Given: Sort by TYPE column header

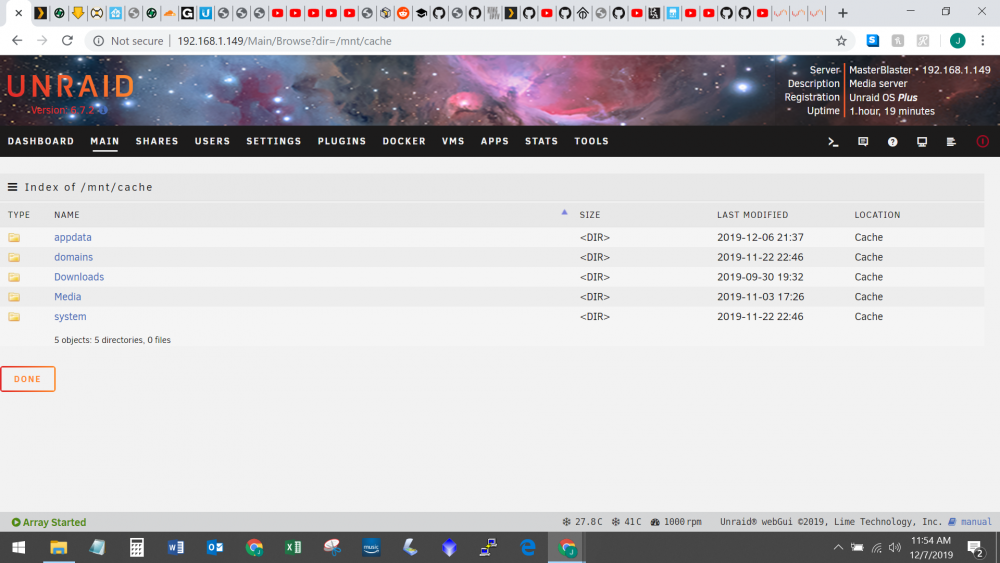Looking at the screenshot, I should pyautogui.click(x=19, y=215).
